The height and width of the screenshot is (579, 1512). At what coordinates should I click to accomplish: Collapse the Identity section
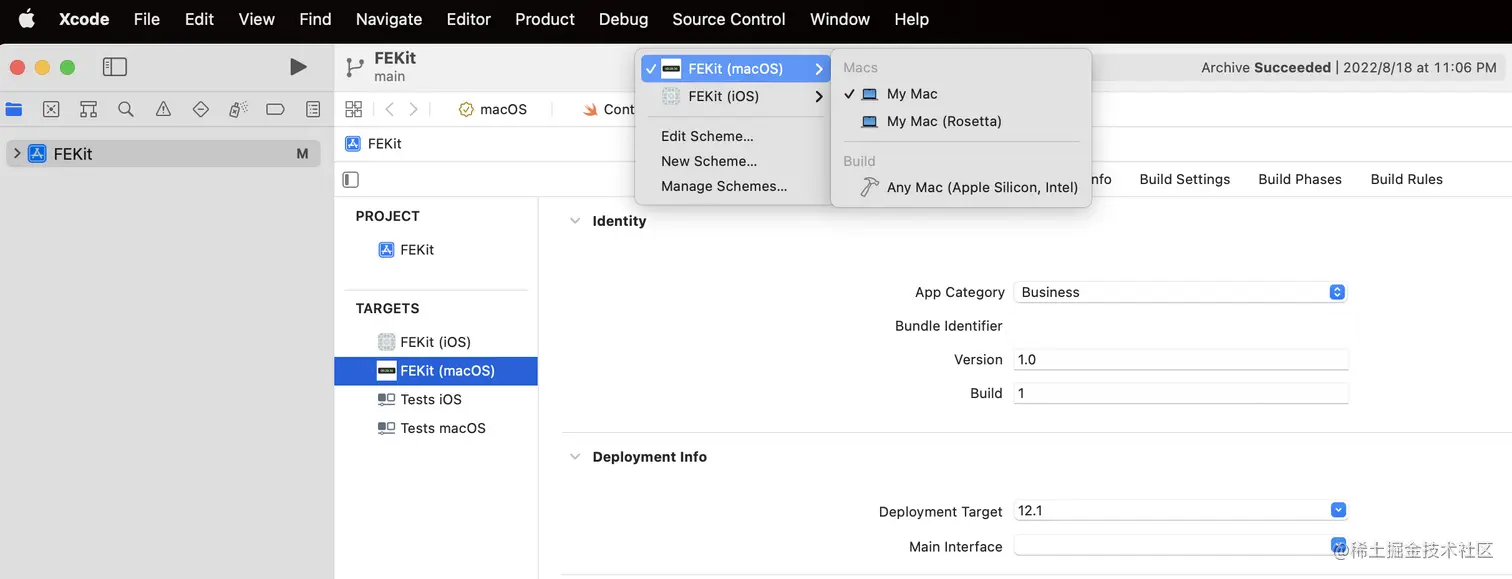click(575, 221)
